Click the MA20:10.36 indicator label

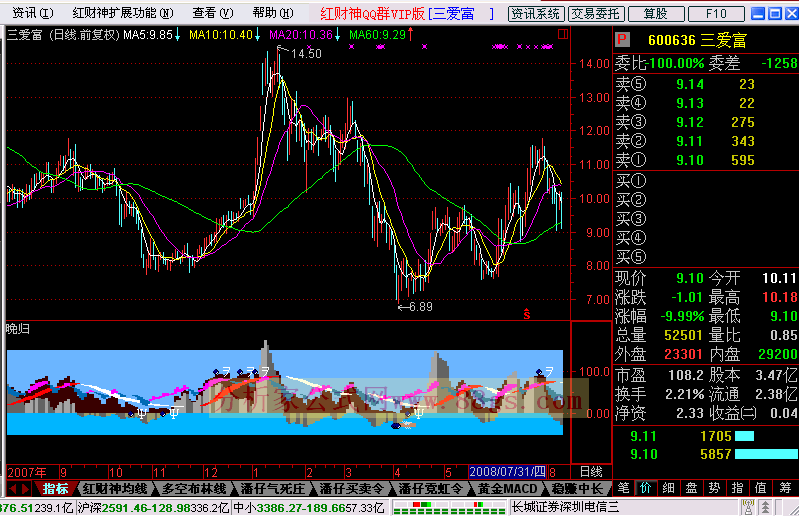(x=305, y=35)
